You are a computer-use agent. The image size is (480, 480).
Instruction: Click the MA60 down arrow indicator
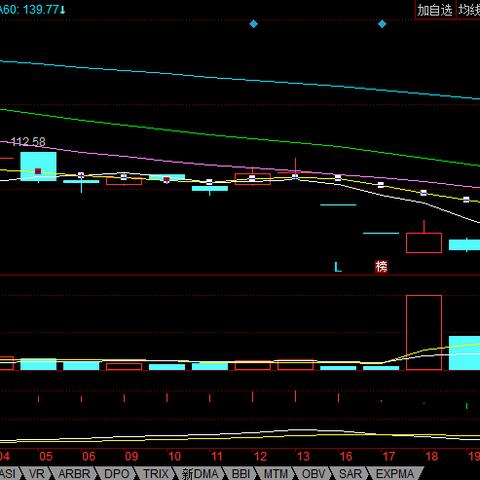pyautogui.click(x=63, y=9)
